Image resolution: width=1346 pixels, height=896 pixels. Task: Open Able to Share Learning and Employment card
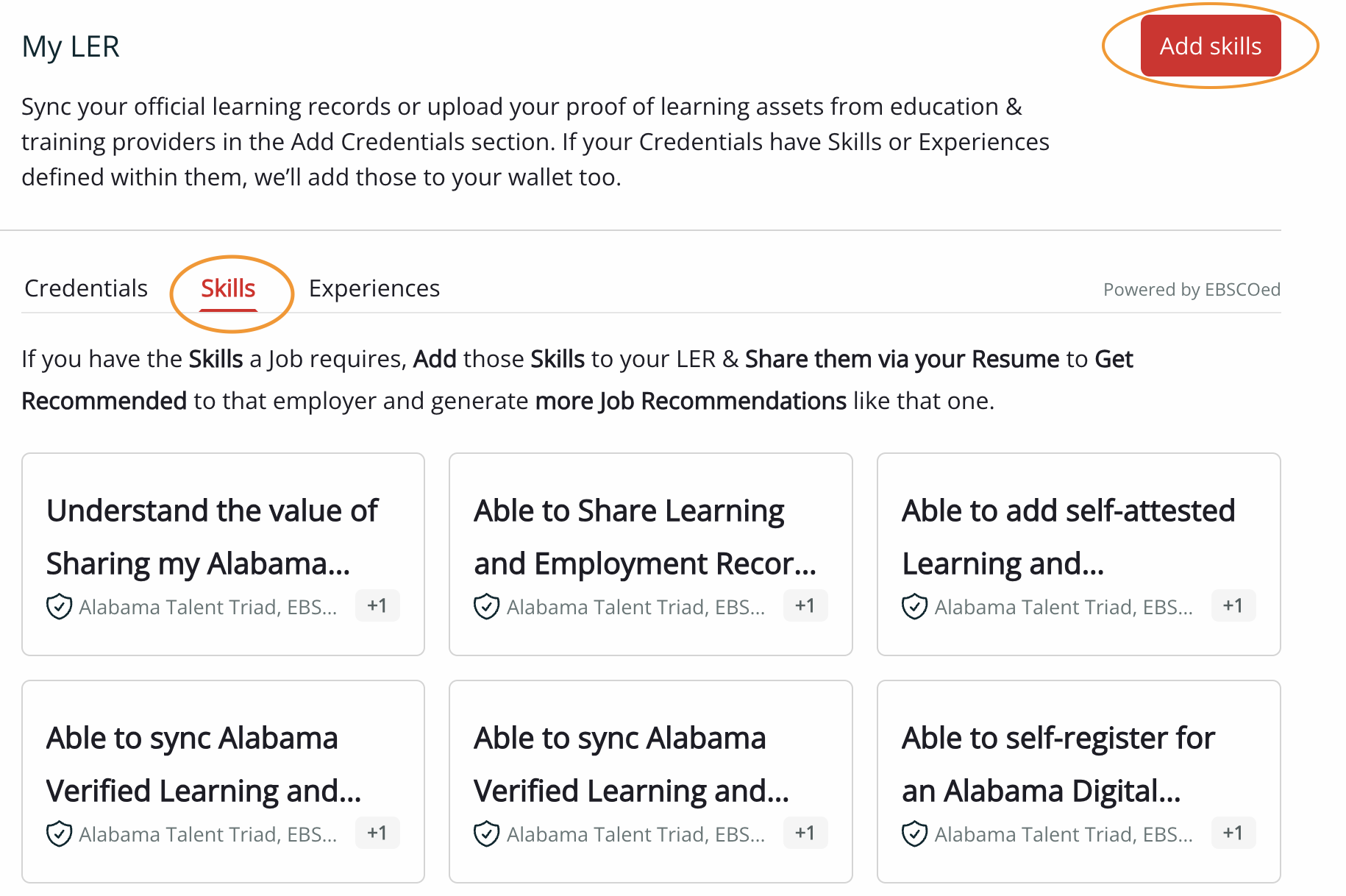pos(644,536)
